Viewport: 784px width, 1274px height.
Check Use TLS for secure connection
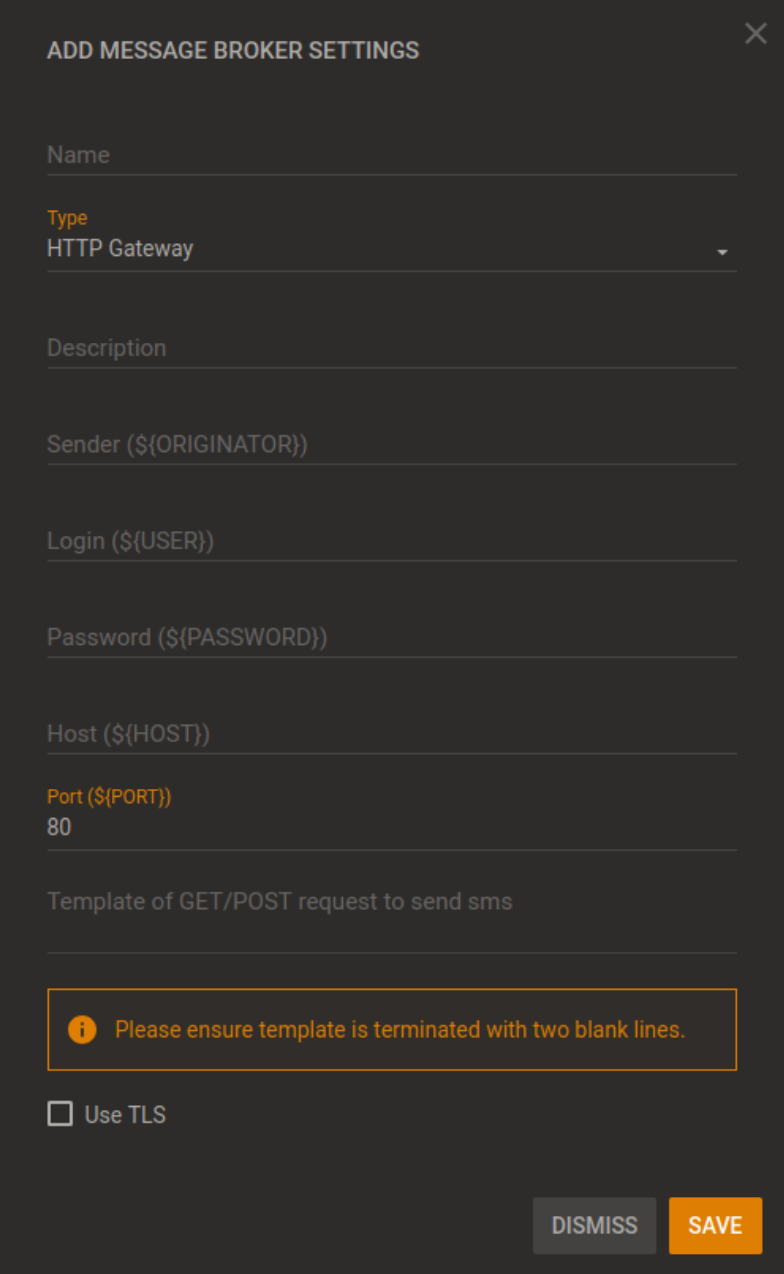click(x=59, y=1113)
